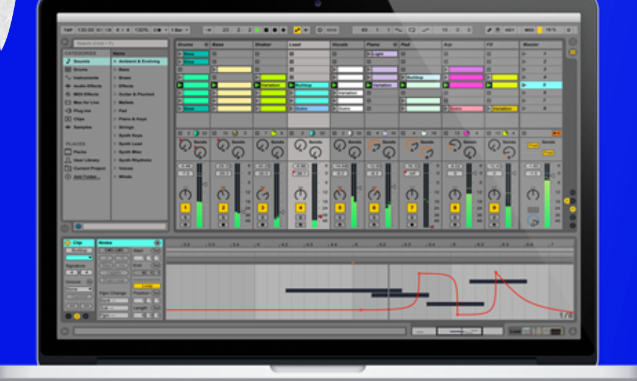Toggle the yellow Loop button in Notes box
The height and width of the screenshot is (381, 637).
146,286
